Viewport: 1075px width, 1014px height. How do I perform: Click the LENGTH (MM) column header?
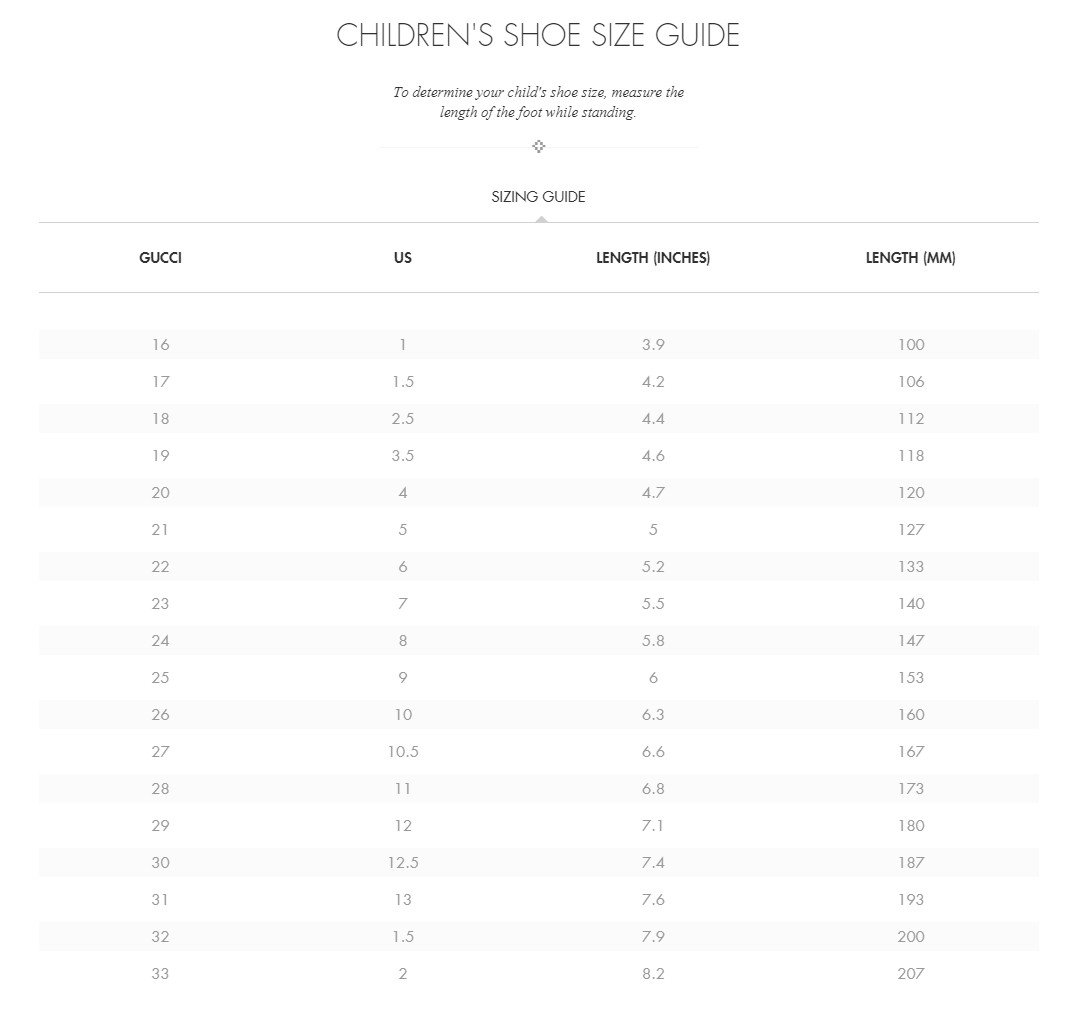(x=910, y=258)
